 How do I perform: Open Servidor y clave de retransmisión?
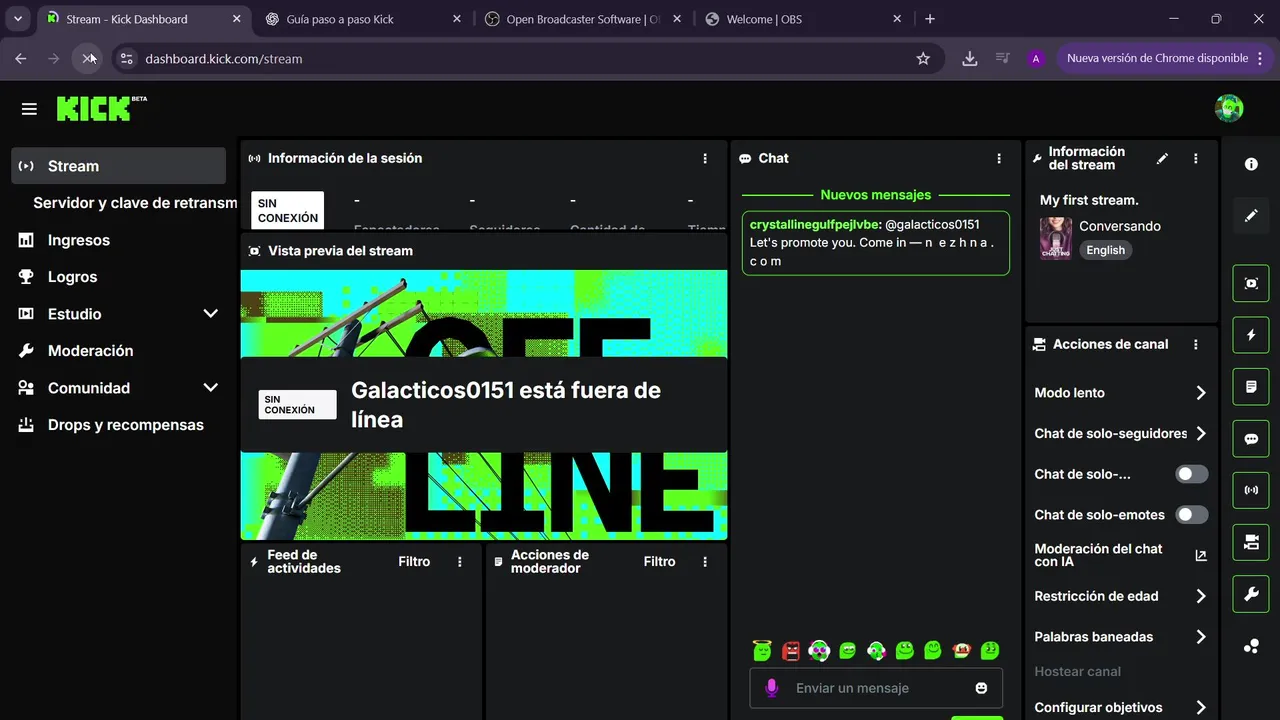pyautogui.click(x=135, y=203)
